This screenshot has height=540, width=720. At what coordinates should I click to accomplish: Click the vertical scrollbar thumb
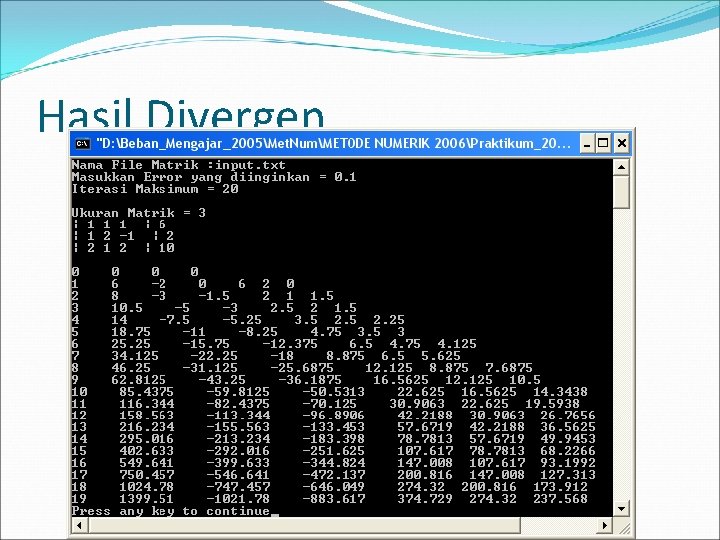pyautogui.click(x=621, y=192)
